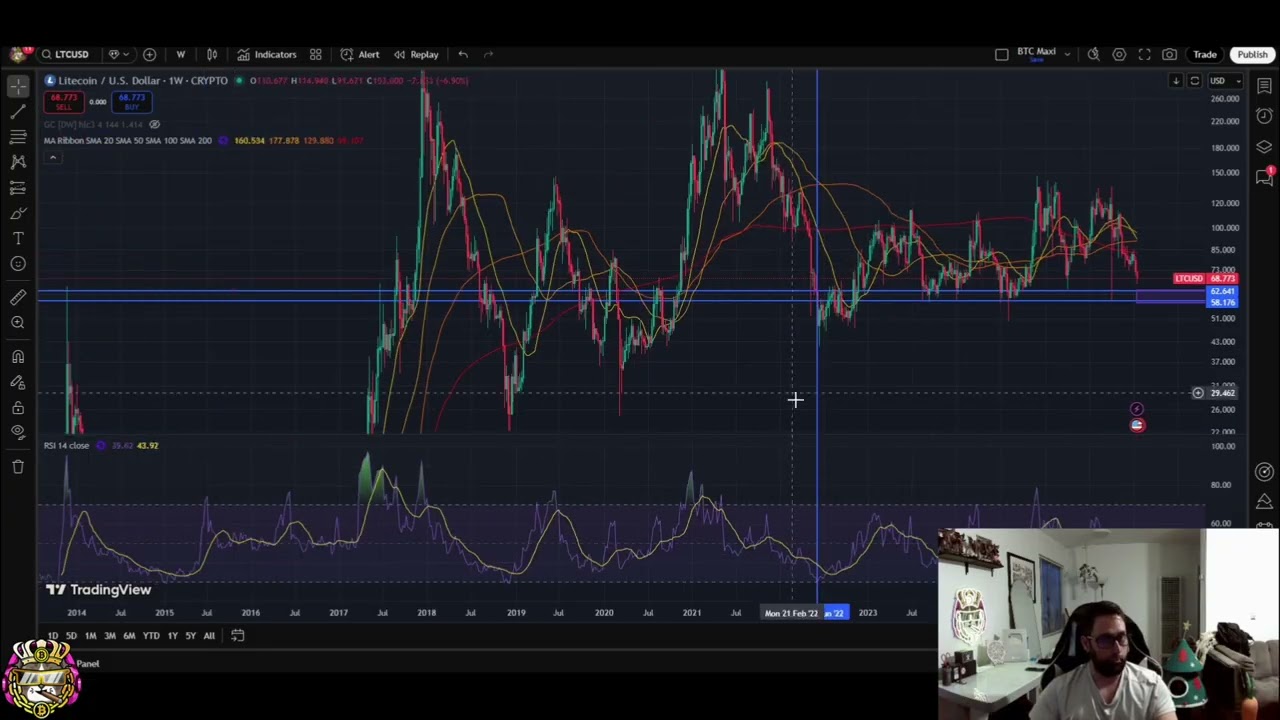Redo the chart action
Screen dimensions: 1280x720
489,54
